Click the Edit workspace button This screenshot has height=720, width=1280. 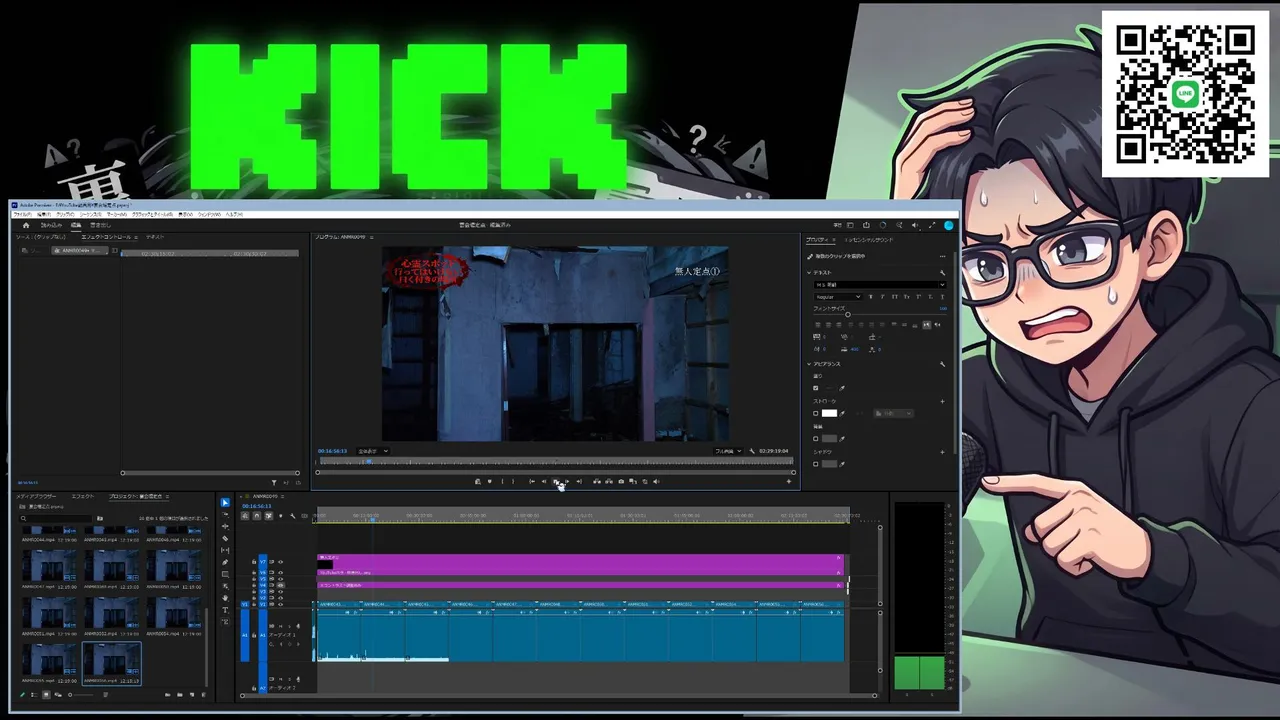pos(76,225)
